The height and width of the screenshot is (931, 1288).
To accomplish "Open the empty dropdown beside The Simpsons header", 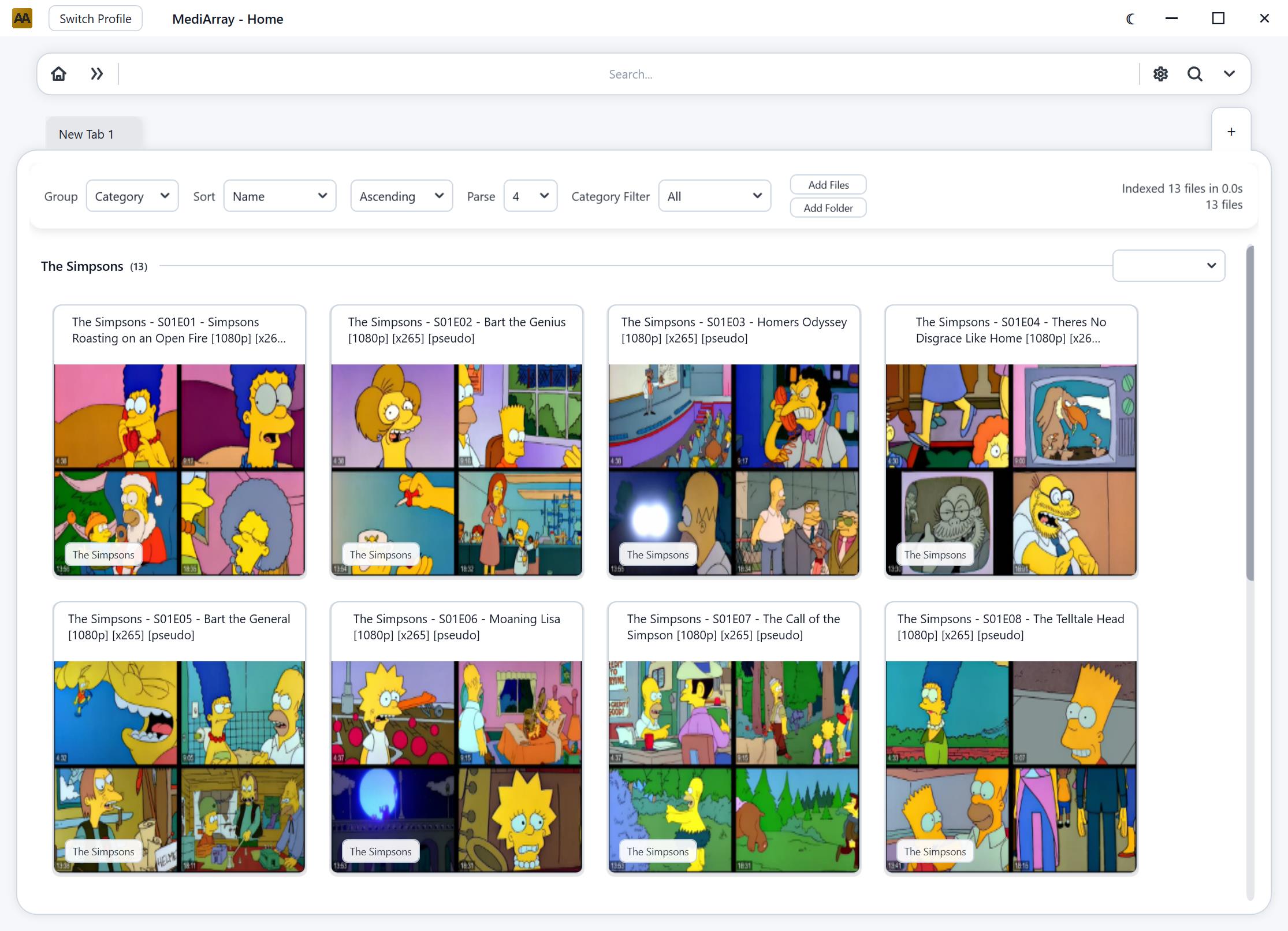I will pyautogui.click(x=1168, y=266).
